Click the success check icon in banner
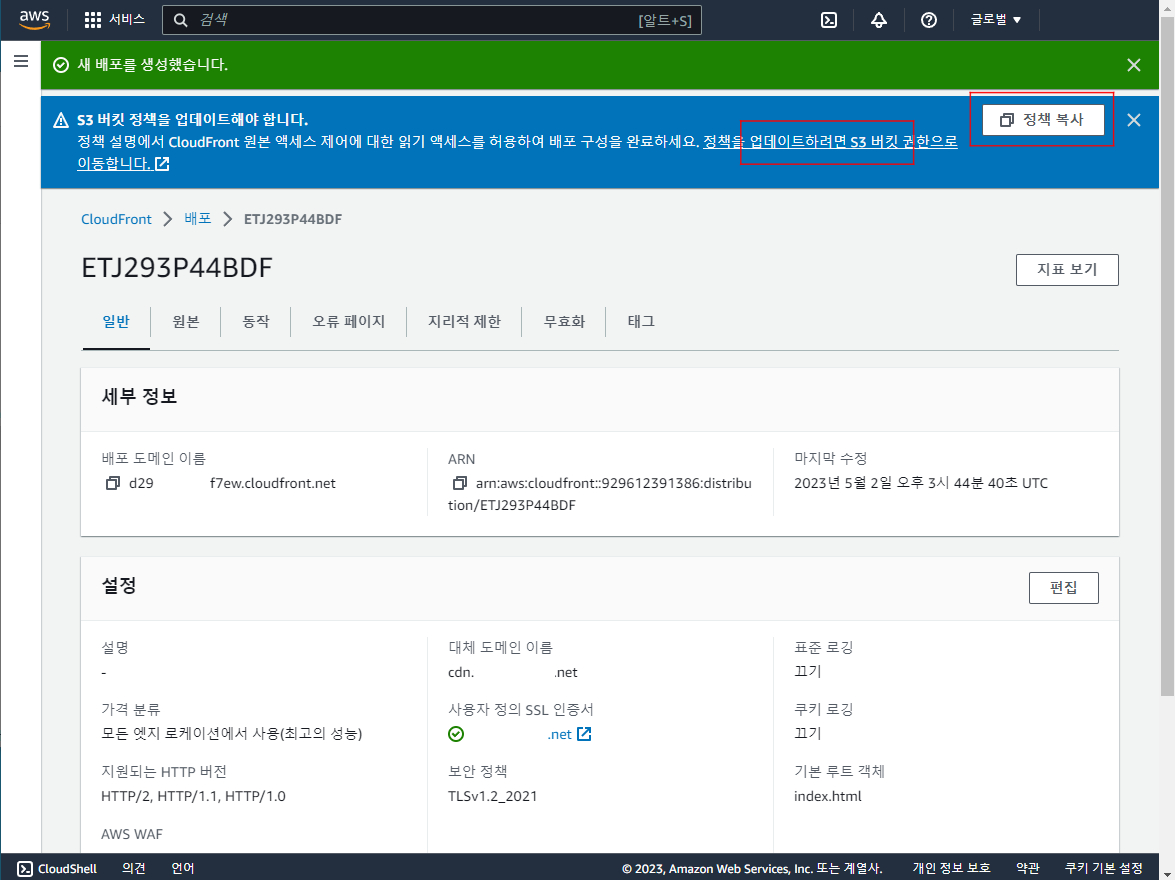The image size is (1175, 880). point(61,65)
